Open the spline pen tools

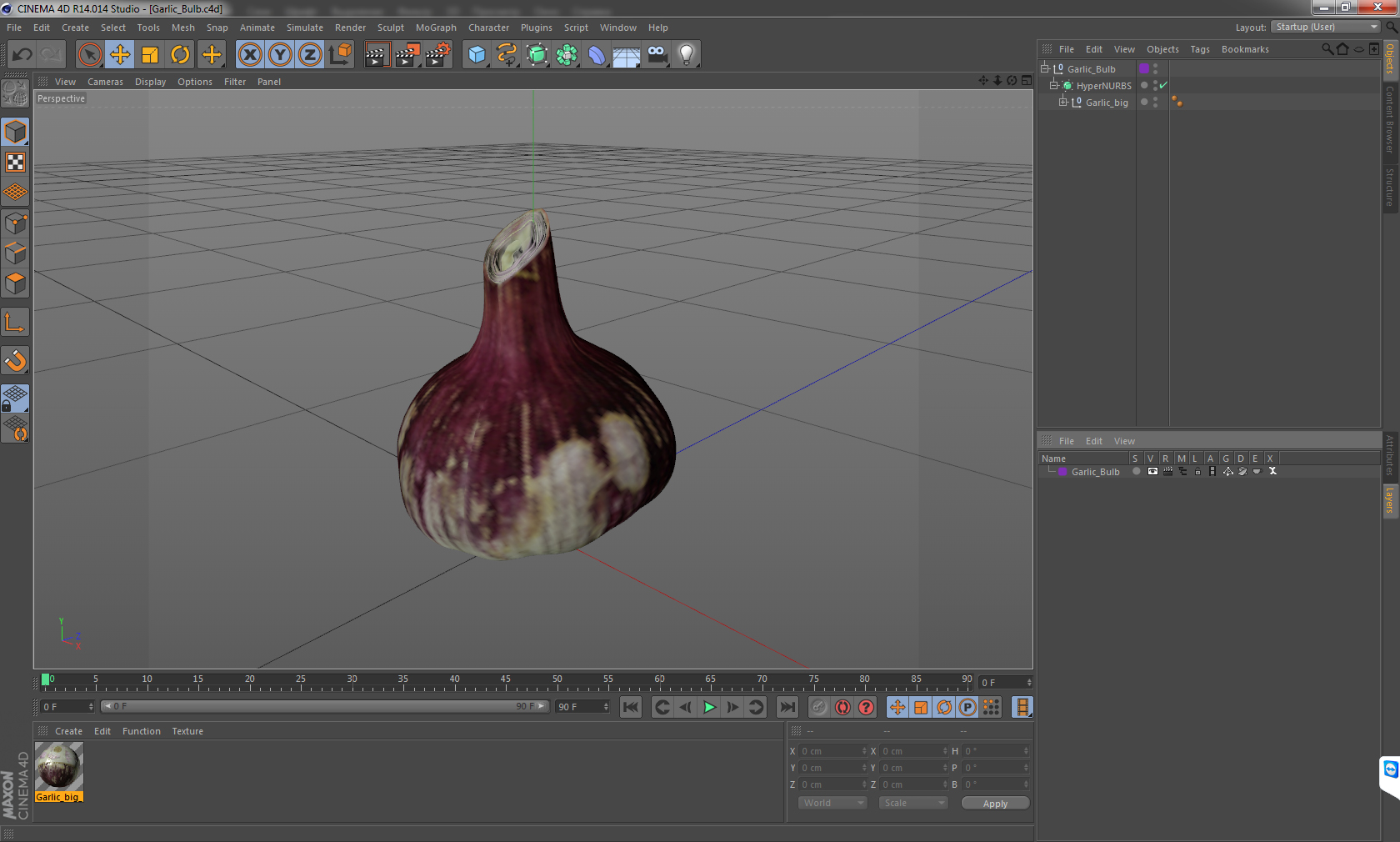pyautogui.click(x=507, y=55)
